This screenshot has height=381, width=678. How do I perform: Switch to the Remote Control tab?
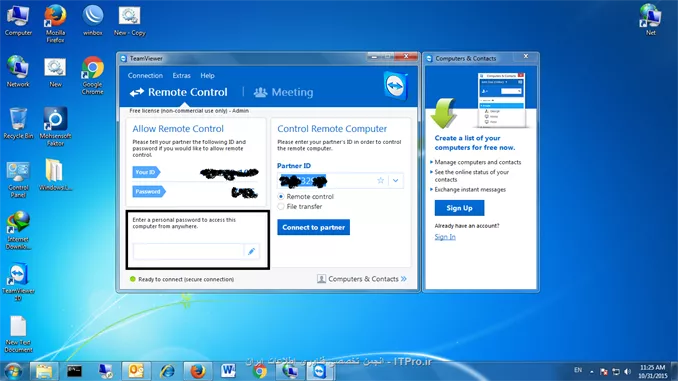[179, 92]
